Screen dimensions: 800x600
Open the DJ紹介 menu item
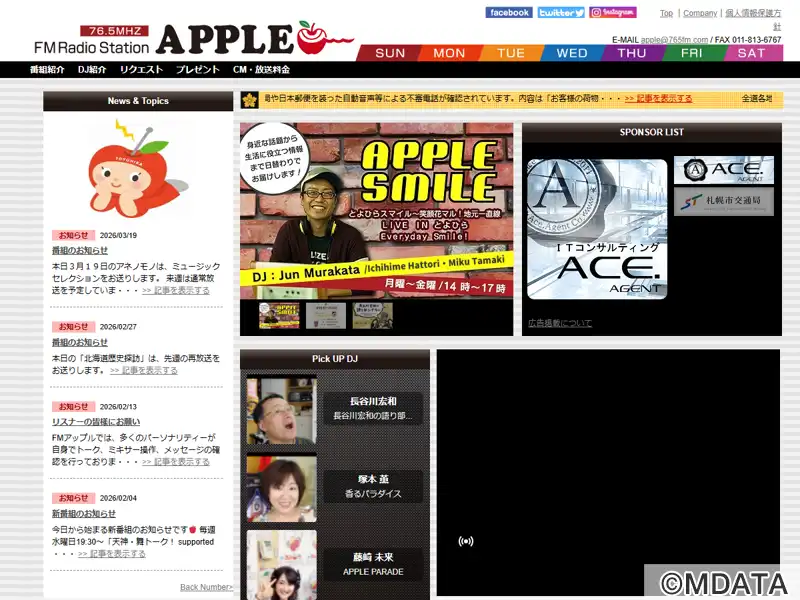pyautogui.click(x=92, y=69)
